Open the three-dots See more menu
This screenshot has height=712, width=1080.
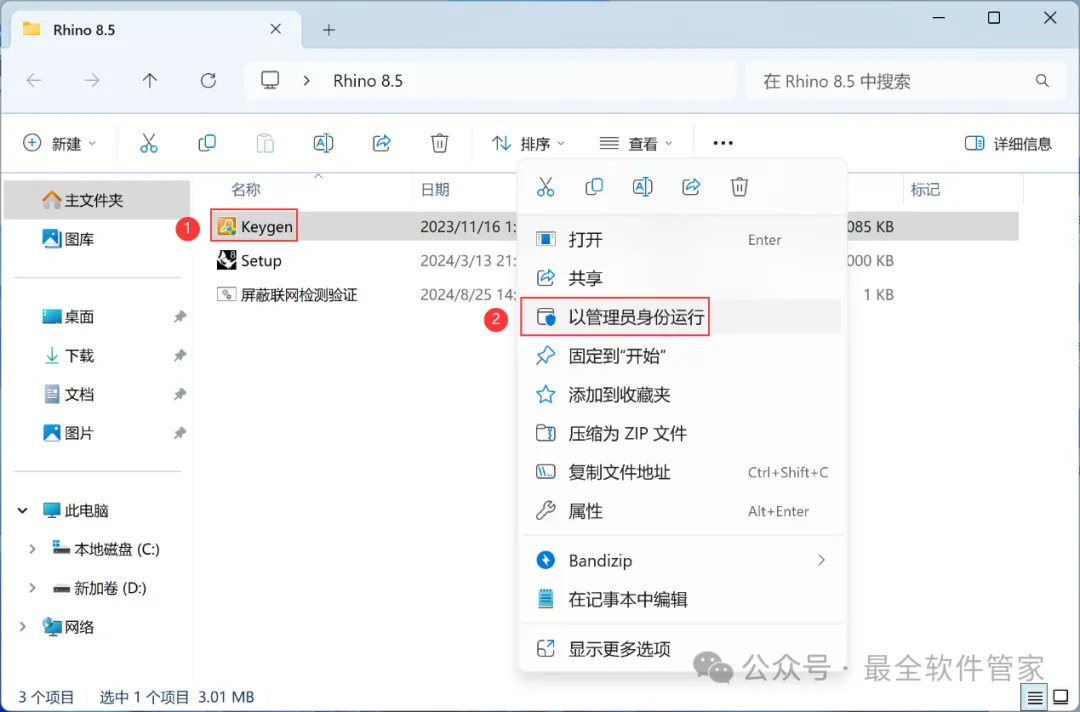click(x=723, y=143)
